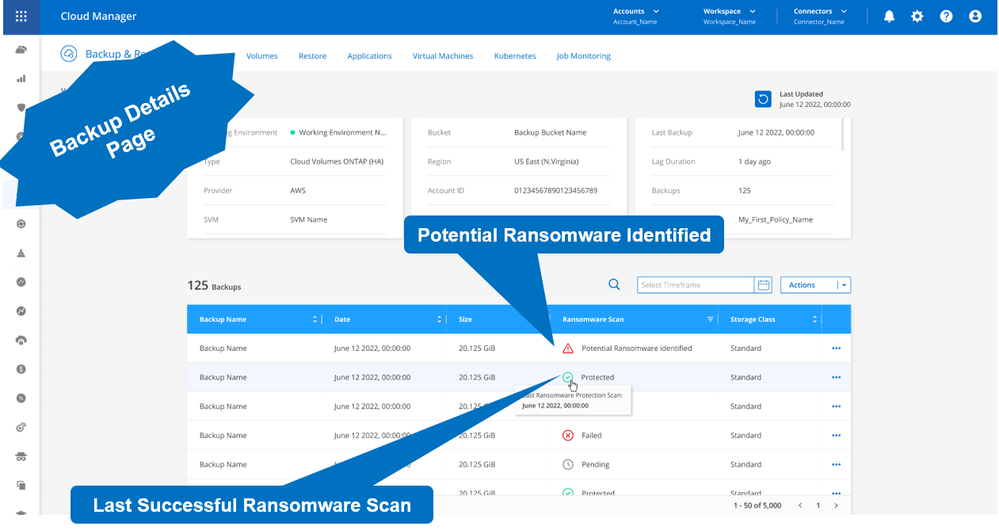
Task: Open the user profile icon
Action: [975, 16]
